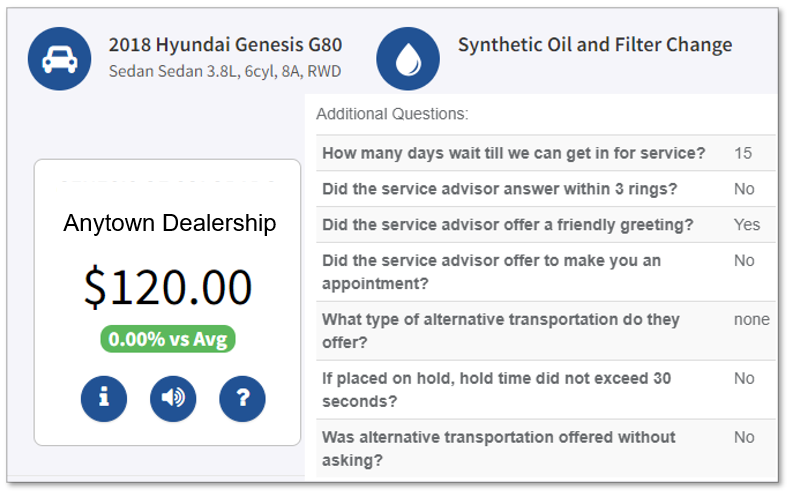This screenshot has height=494, width=791.
Task: Select the alternative transportation type question
Action: click(x=500, y=330)
